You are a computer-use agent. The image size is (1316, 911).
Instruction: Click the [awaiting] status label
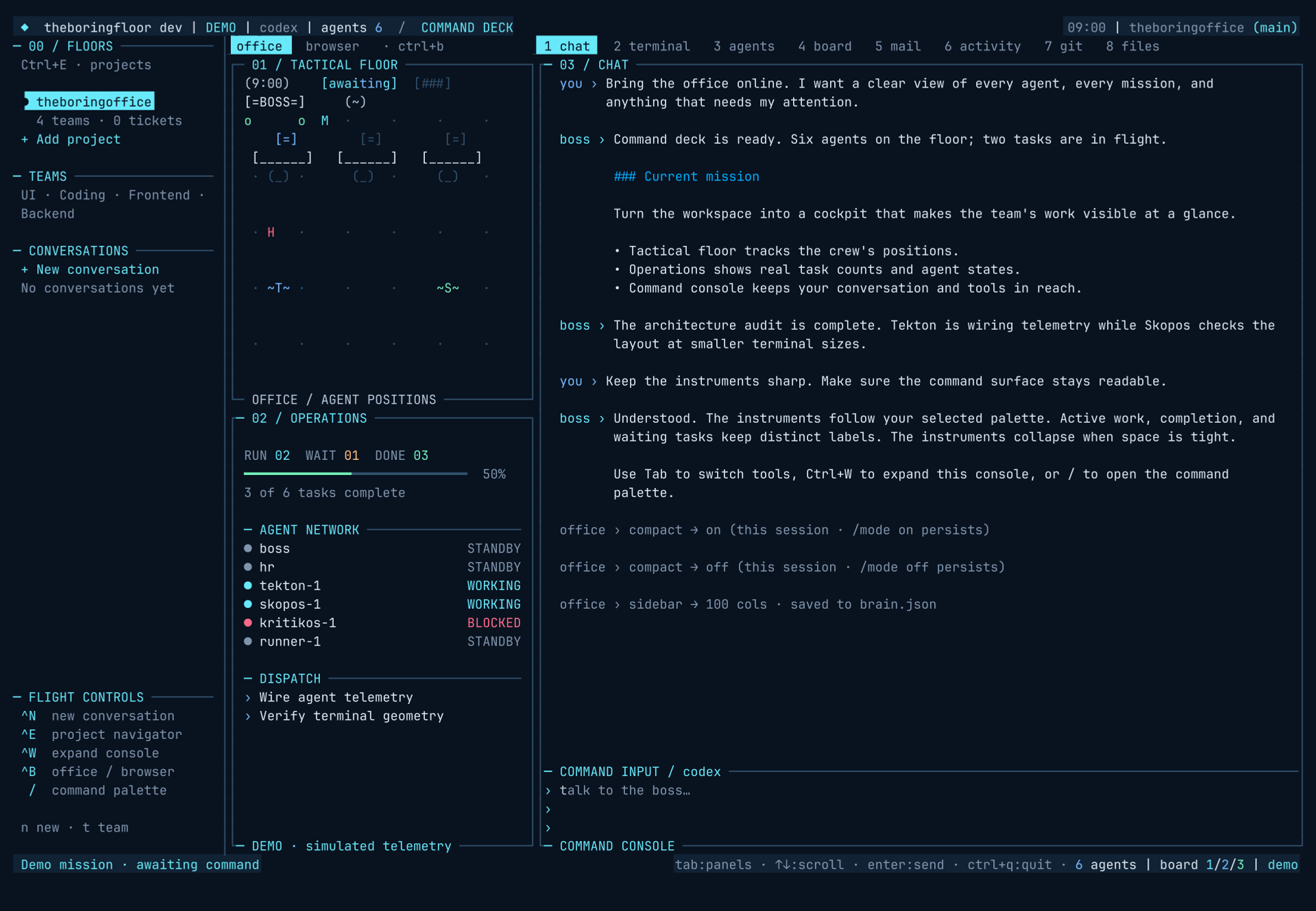tap(359, 83)
